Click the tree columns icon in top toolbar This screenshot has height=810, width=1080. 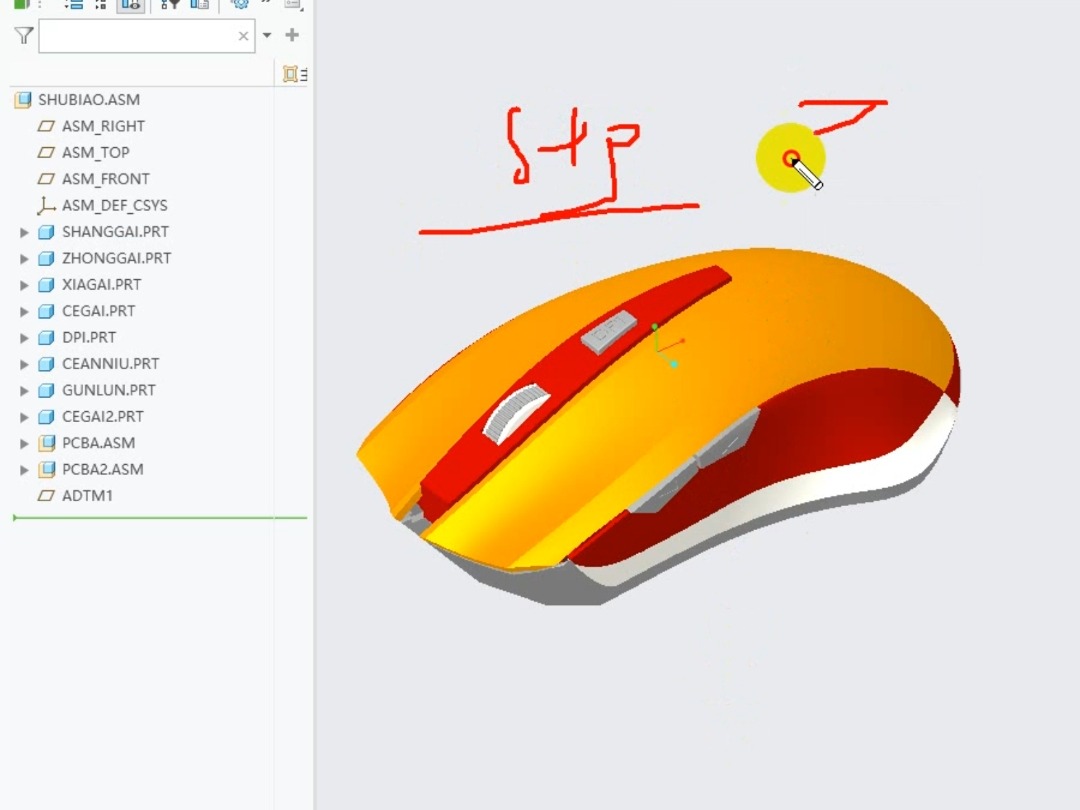tap(200, 4)
